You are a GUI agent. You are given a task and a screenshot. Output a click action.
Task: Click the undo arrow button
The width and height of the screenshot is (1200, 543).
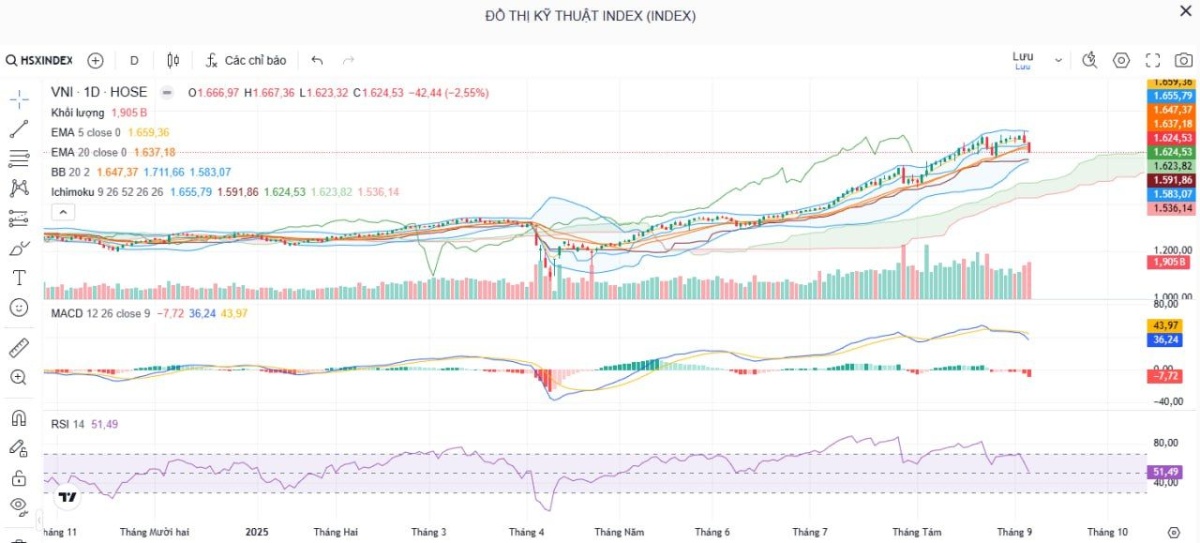(x=317, y=60)
